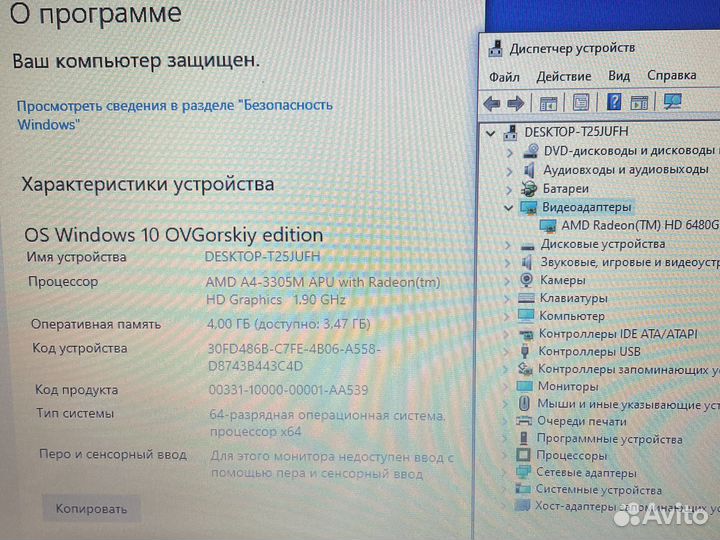Click the device code 30FD486B value
This screenshot has height=540, width=720.
[294, 357]
